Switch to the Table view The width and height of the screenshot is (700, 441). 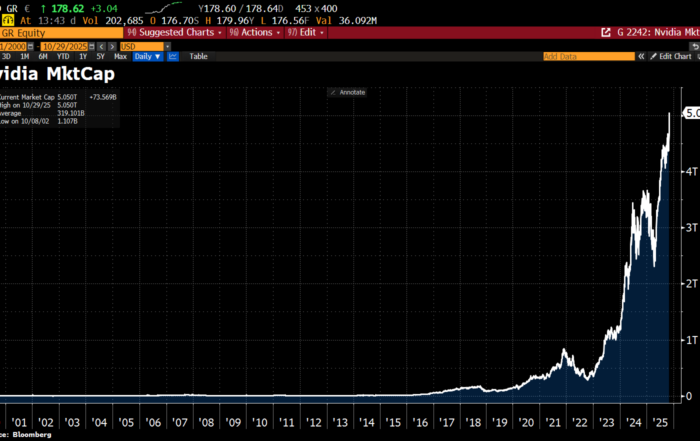pyautogui.click(x=198, y=56)
